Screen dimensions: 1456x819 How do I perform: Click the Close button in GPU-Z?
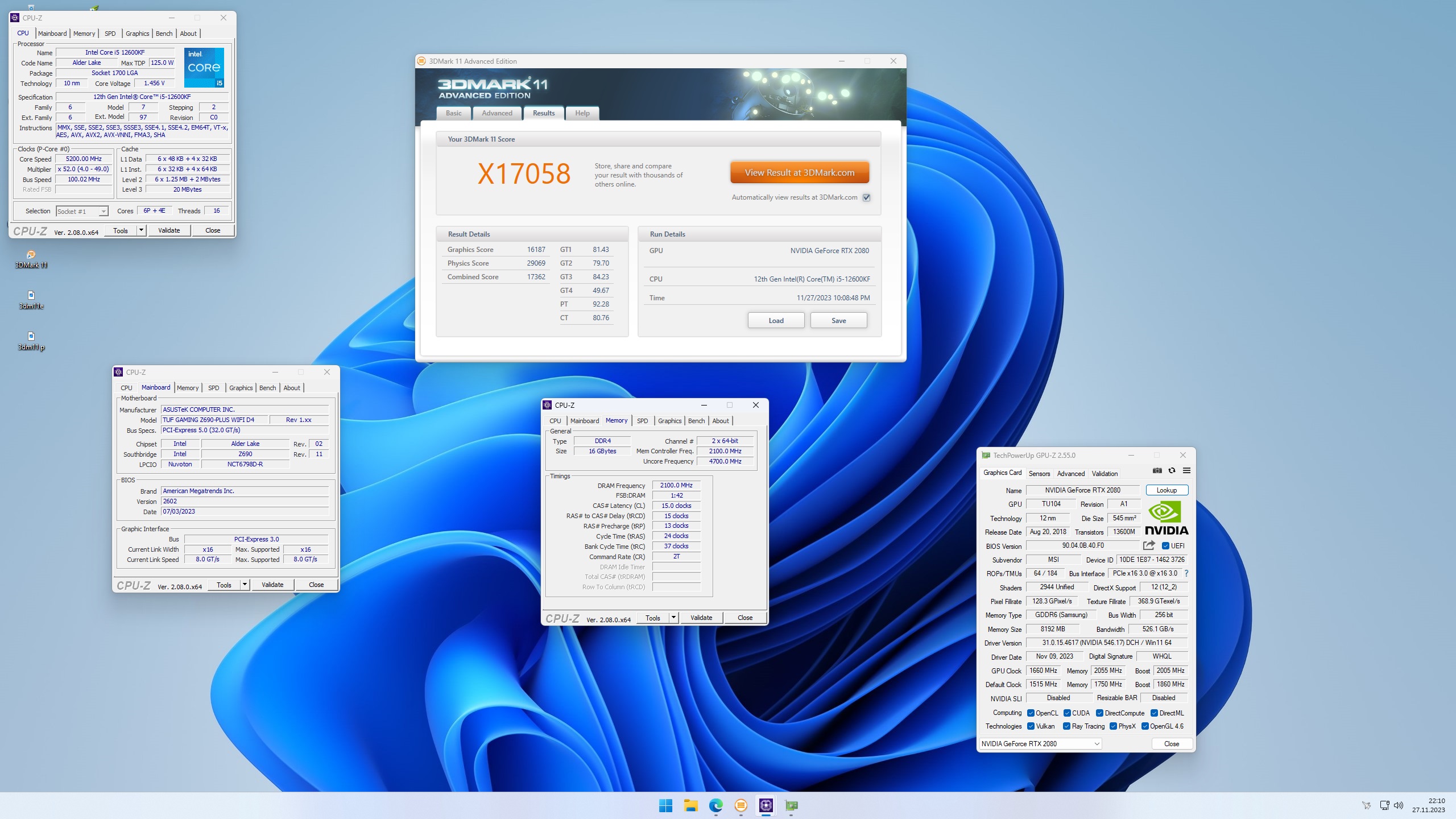click(1172, 743)
